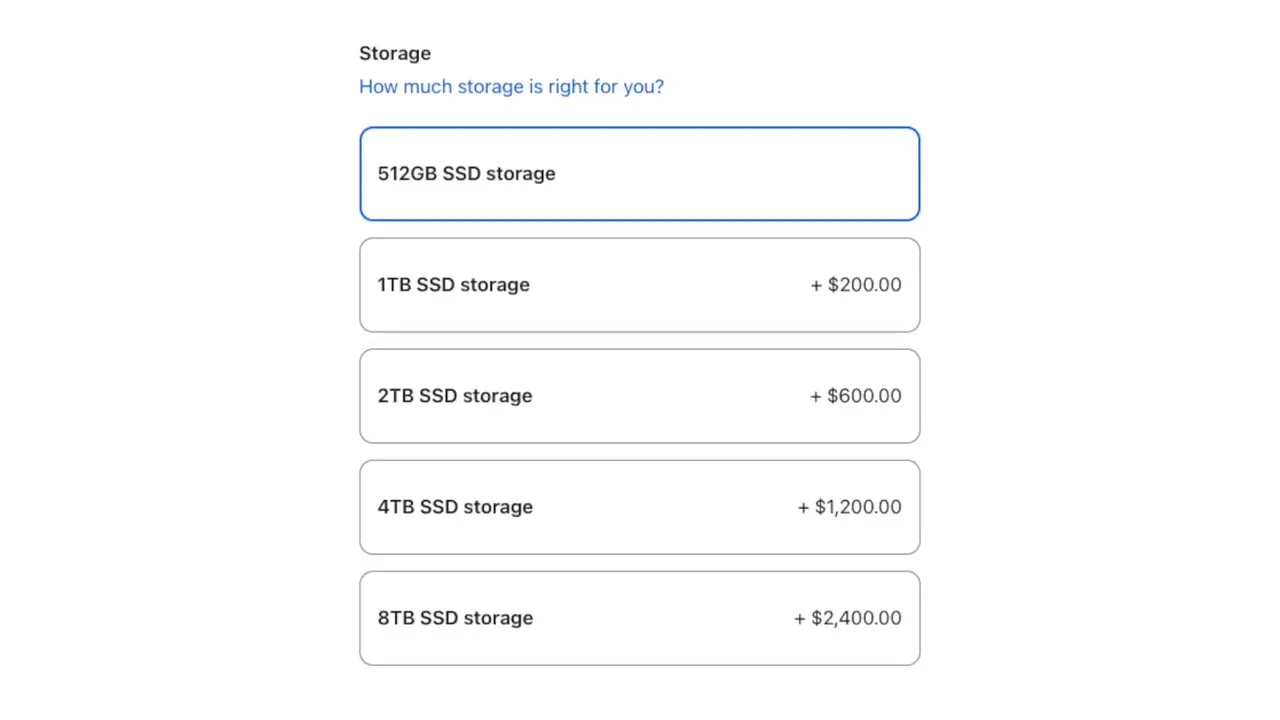Choose the 1TB SSD storage option
Screen dimensions: 1280x720
click(639, 285)
